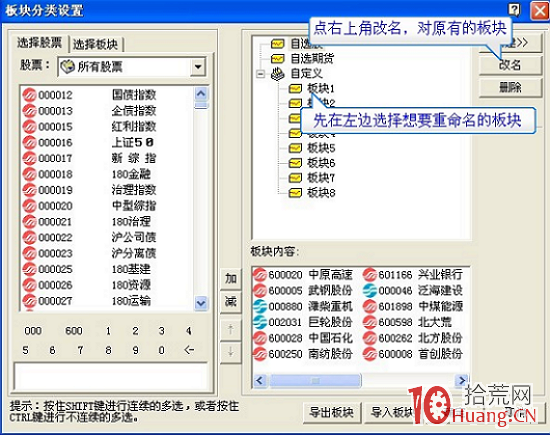Image resolution: width=550 pixels, height=435 pixels.
Task: Focus the stock code input field
Action: click(x=110, y=375)
